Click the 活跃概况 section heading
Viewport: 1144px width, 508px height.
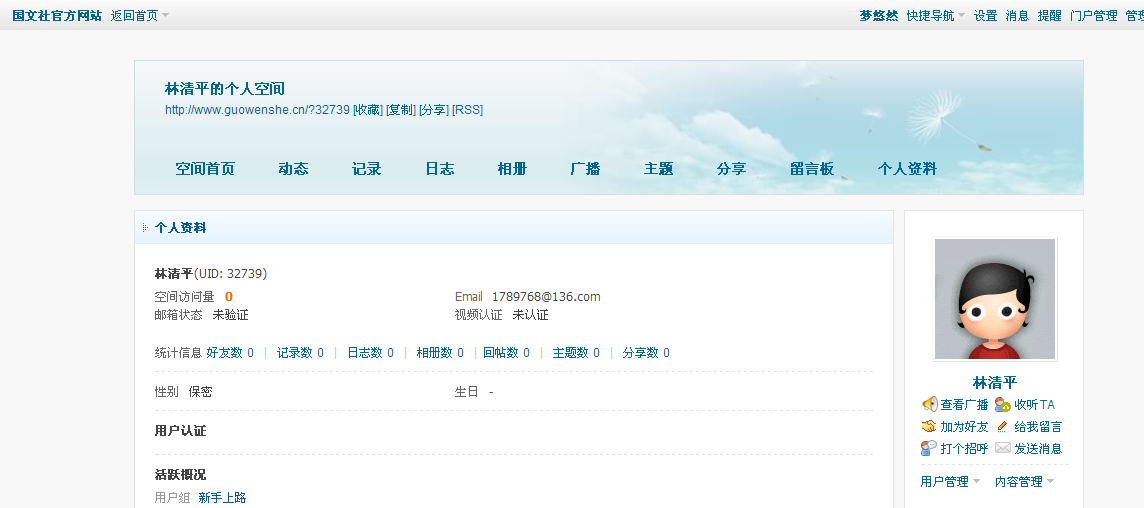click(x=180, y=474)
